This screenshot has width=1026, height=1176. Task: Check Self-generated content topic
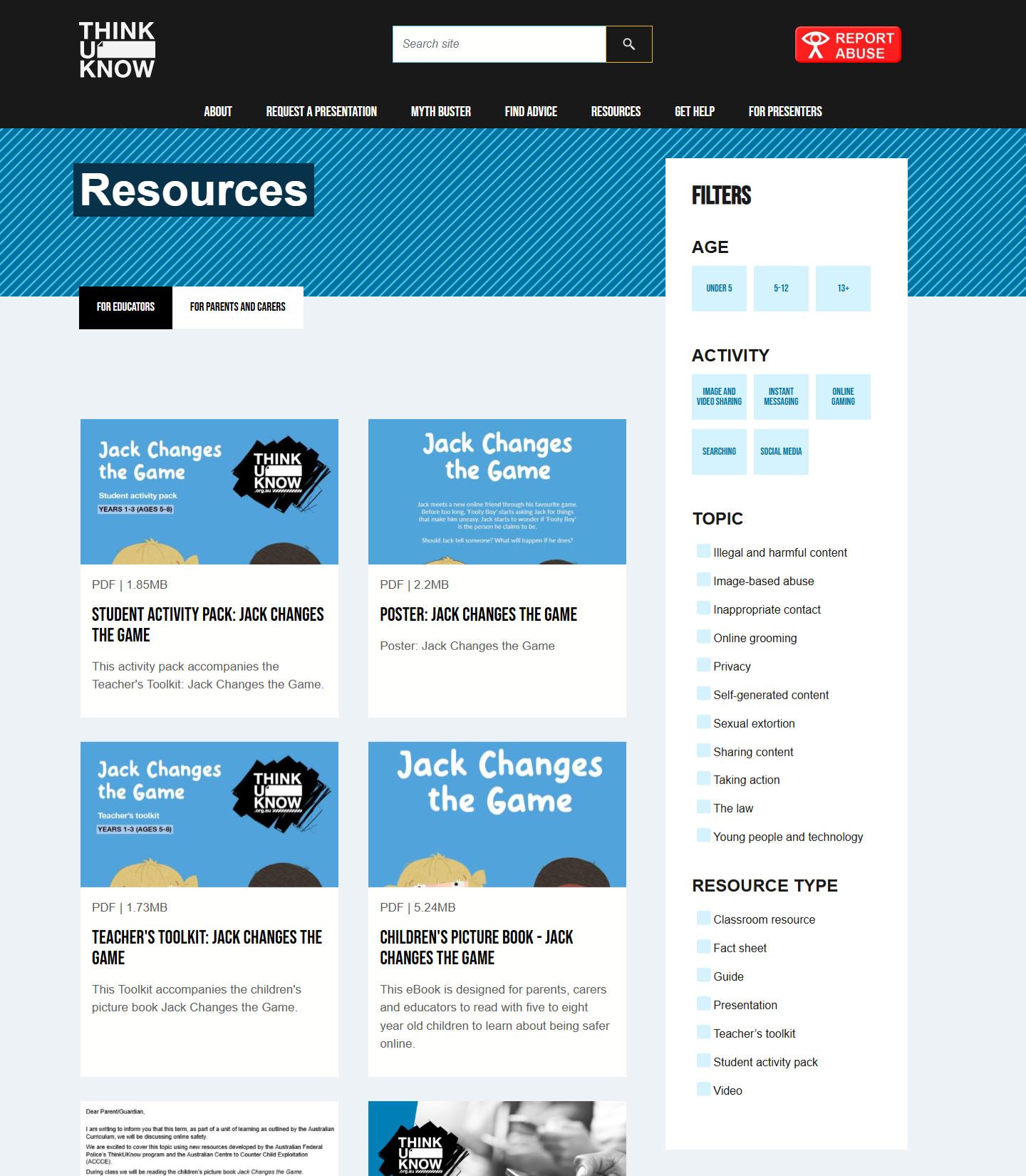704,694
